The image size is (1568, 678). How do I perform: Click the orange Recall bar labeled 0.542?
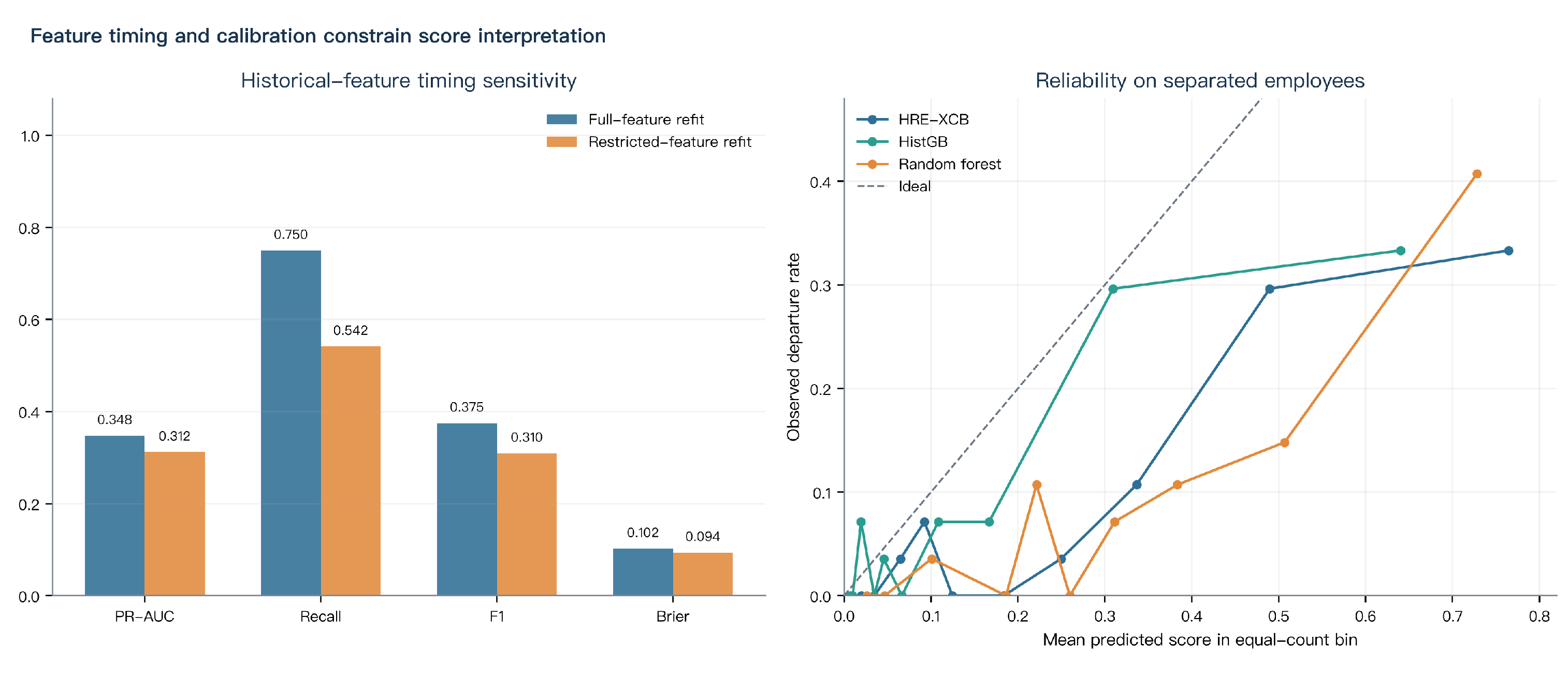pyautogui.click(x=351, y=471)
